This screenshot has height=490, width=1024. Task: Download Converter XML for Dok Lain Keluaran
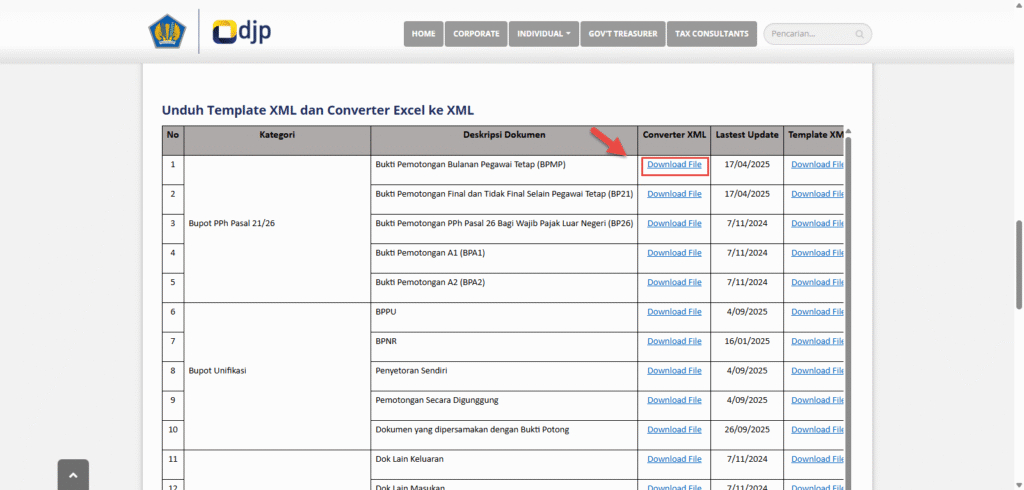[674, 459]
